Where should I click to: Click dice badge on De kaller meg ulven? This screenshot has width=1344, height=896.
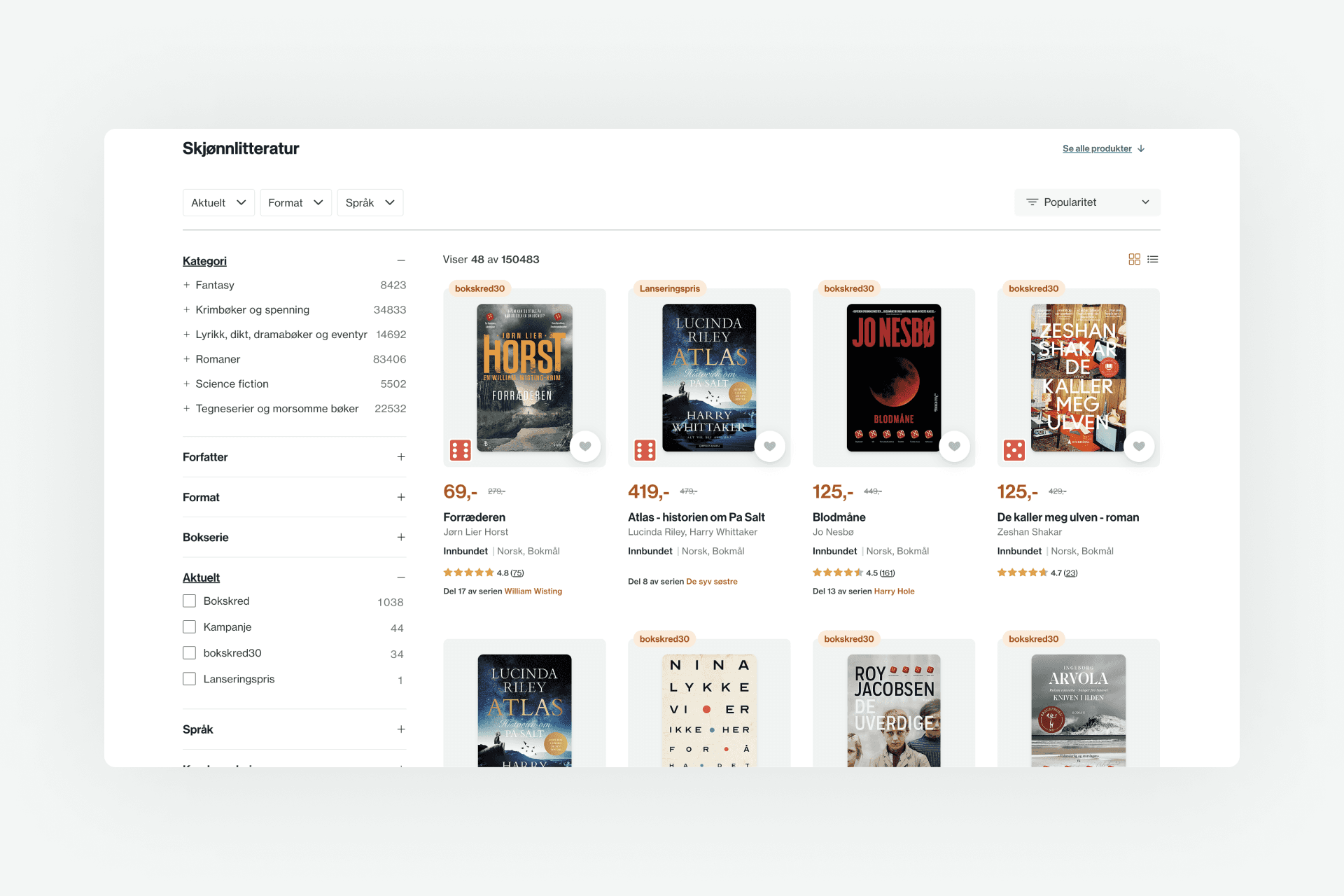click(1014, 450)
